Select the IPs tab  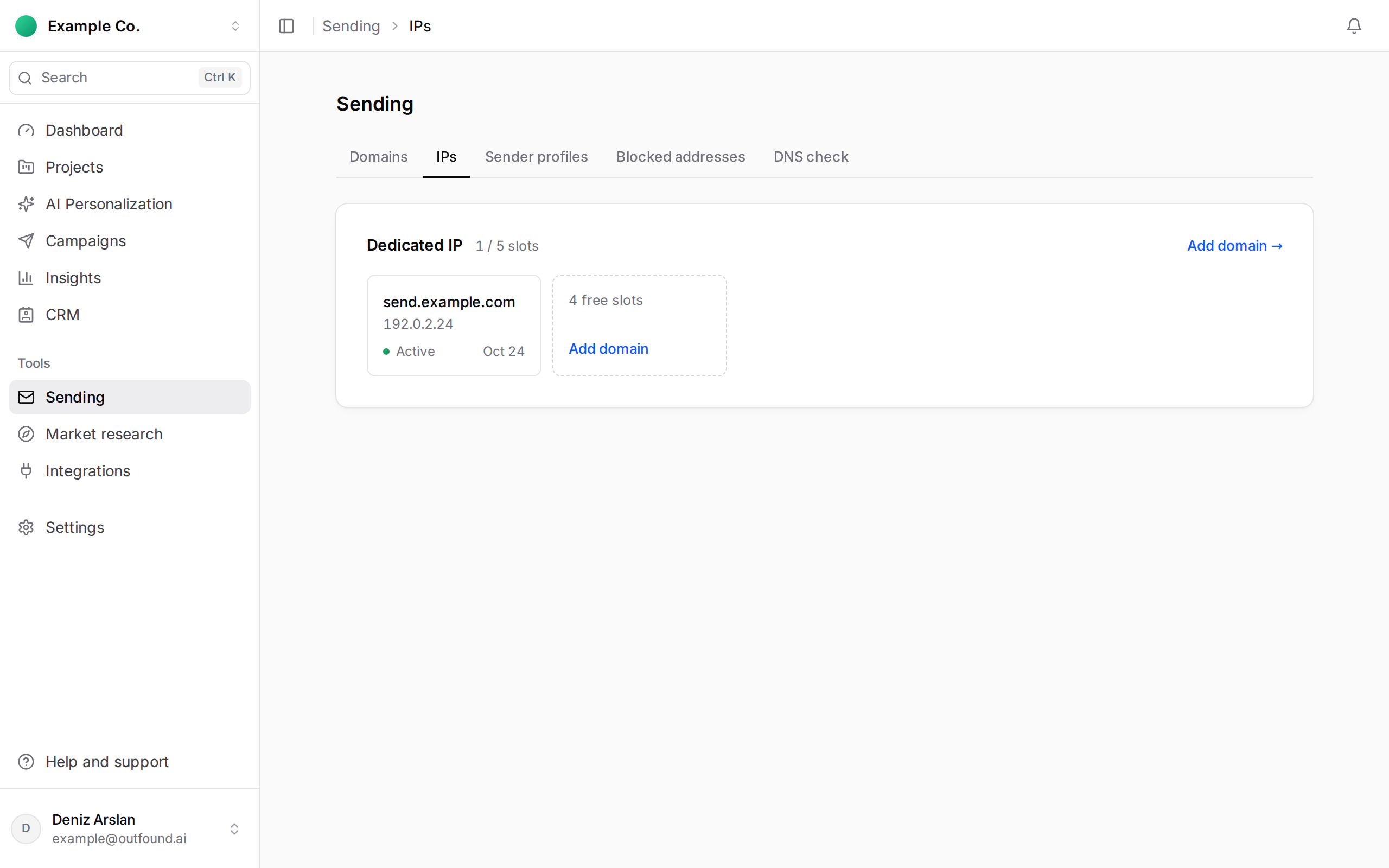click(446, 157)
